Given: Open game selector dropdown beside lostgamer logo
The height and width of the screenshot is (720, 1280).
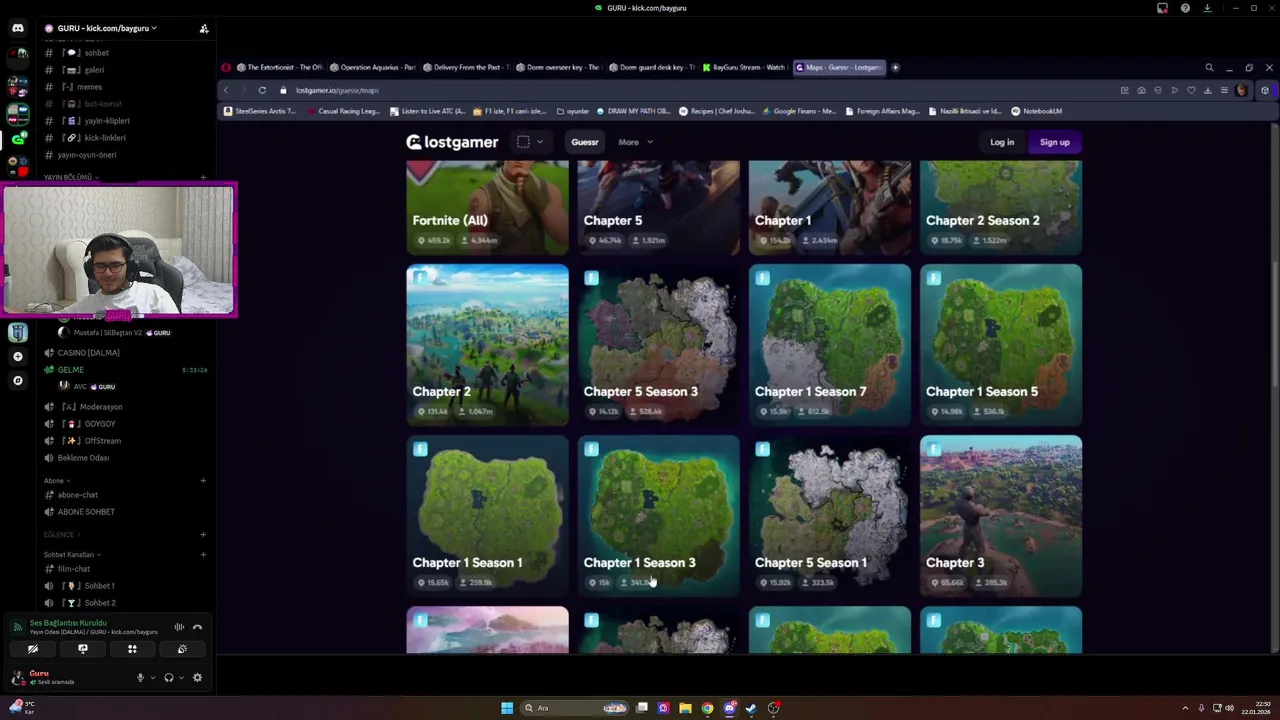Looking at the screenshot, I should point(530,142).
